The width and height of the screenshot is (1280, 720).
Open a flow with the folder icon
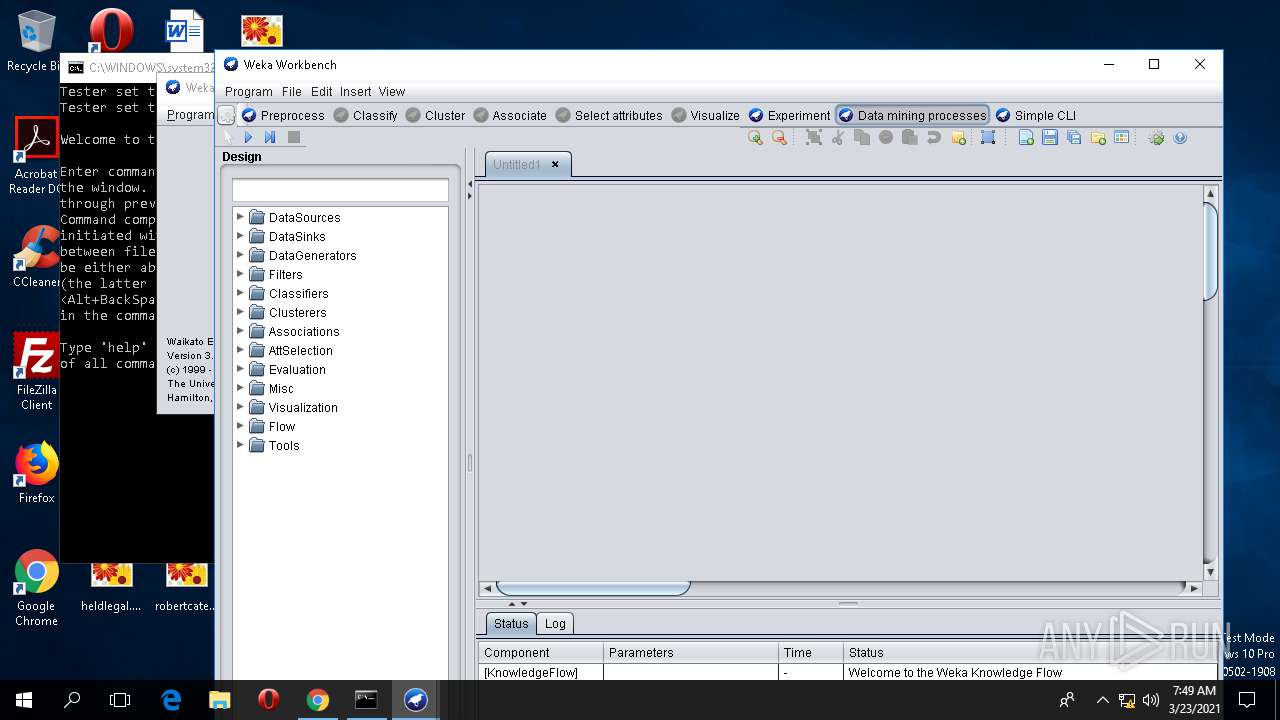pyautogui.click(x=1098, y=138)
